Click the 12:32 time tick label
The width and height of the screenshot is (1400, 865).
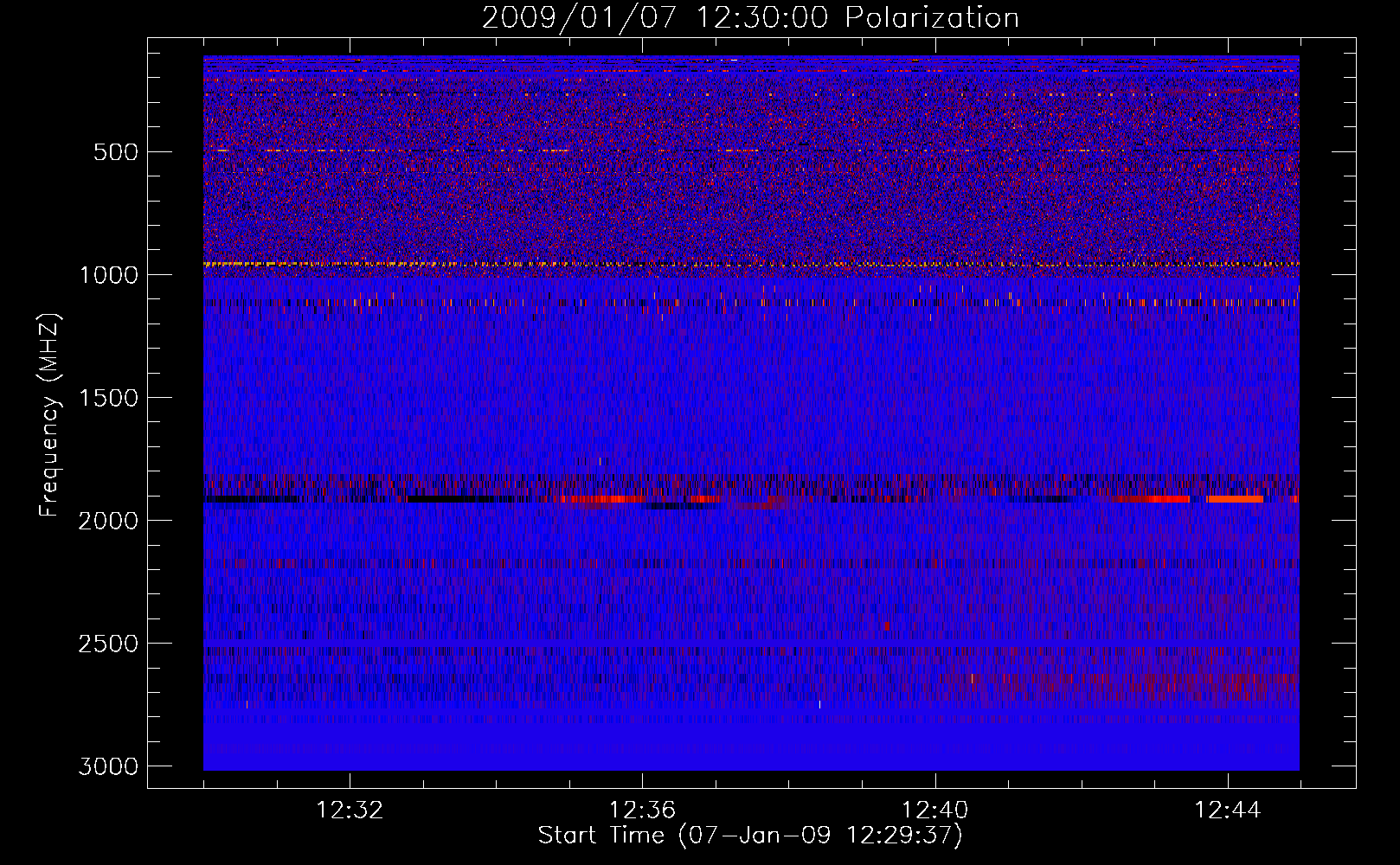(350, 811)
